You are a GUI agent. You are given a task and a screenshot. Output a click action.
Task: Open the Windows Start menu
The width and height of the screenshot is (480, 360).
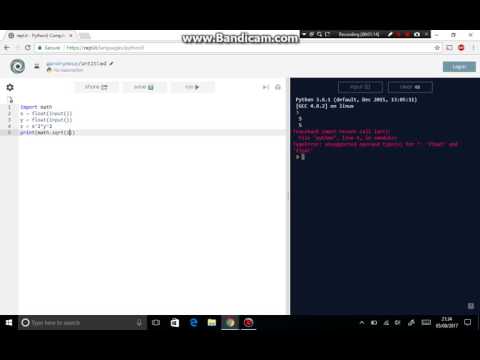coord(9,323)
